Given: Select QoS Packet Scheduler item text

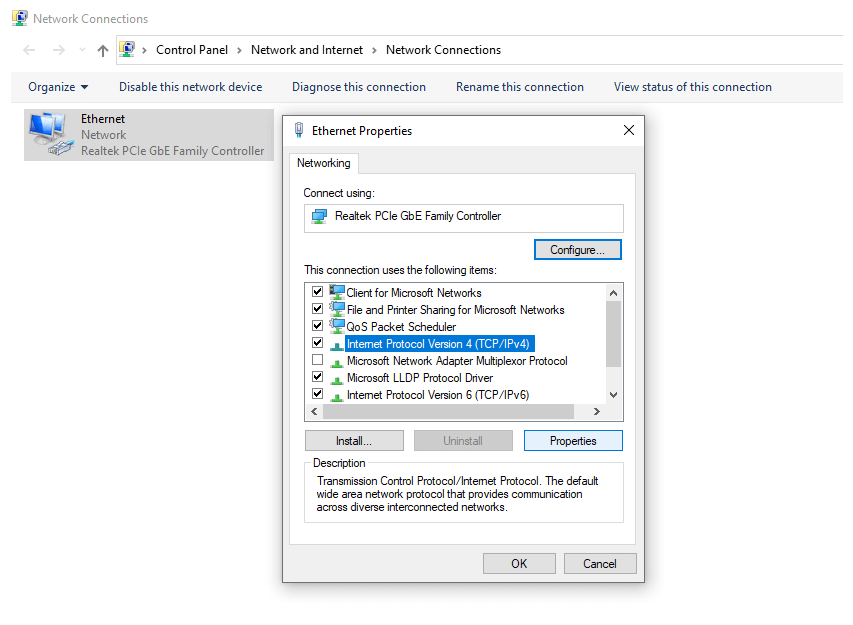Looking at the screenshot, I should click(401, 326).
